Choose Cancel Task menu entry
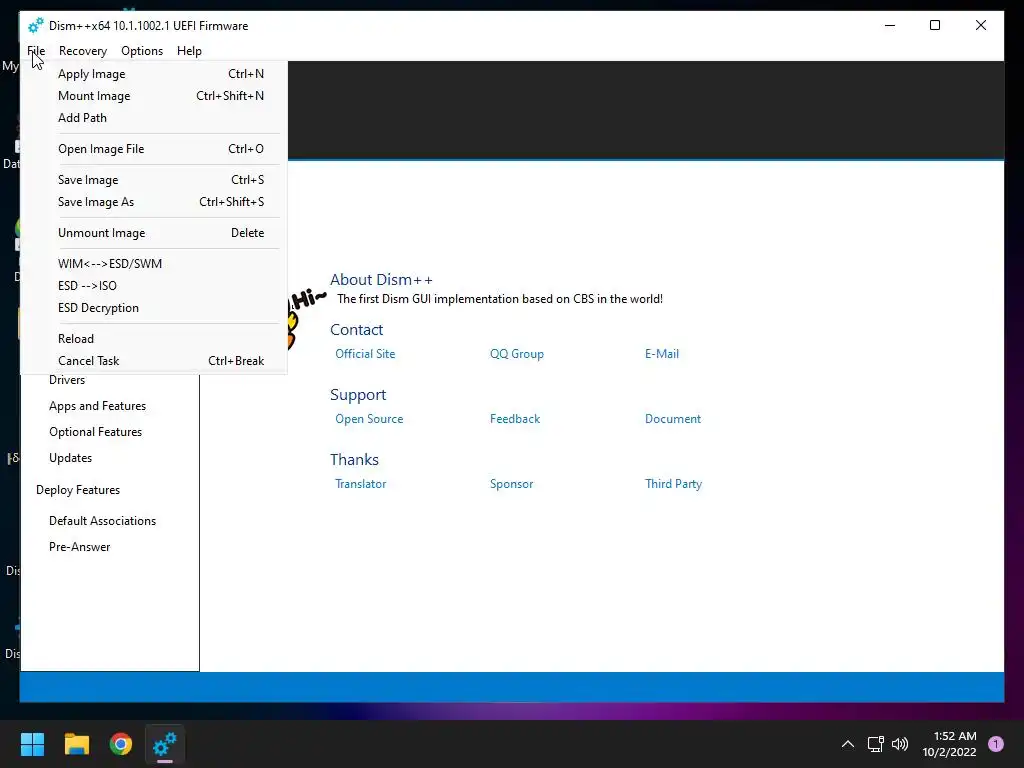 tap(154, 361)
